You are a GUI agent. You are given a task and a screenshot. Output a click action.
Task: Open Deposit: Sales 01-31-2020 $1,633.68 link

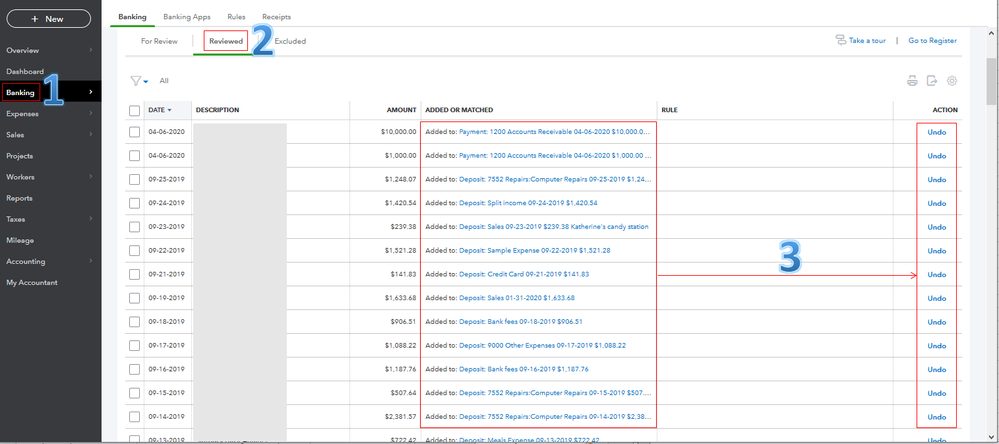517,298
